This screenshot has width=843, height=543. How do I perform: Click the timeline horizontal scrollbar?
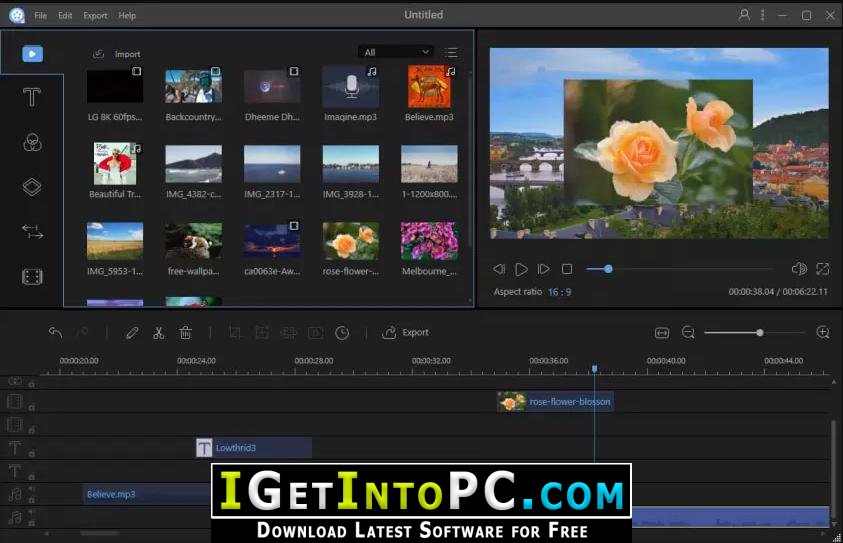(100, 533)
